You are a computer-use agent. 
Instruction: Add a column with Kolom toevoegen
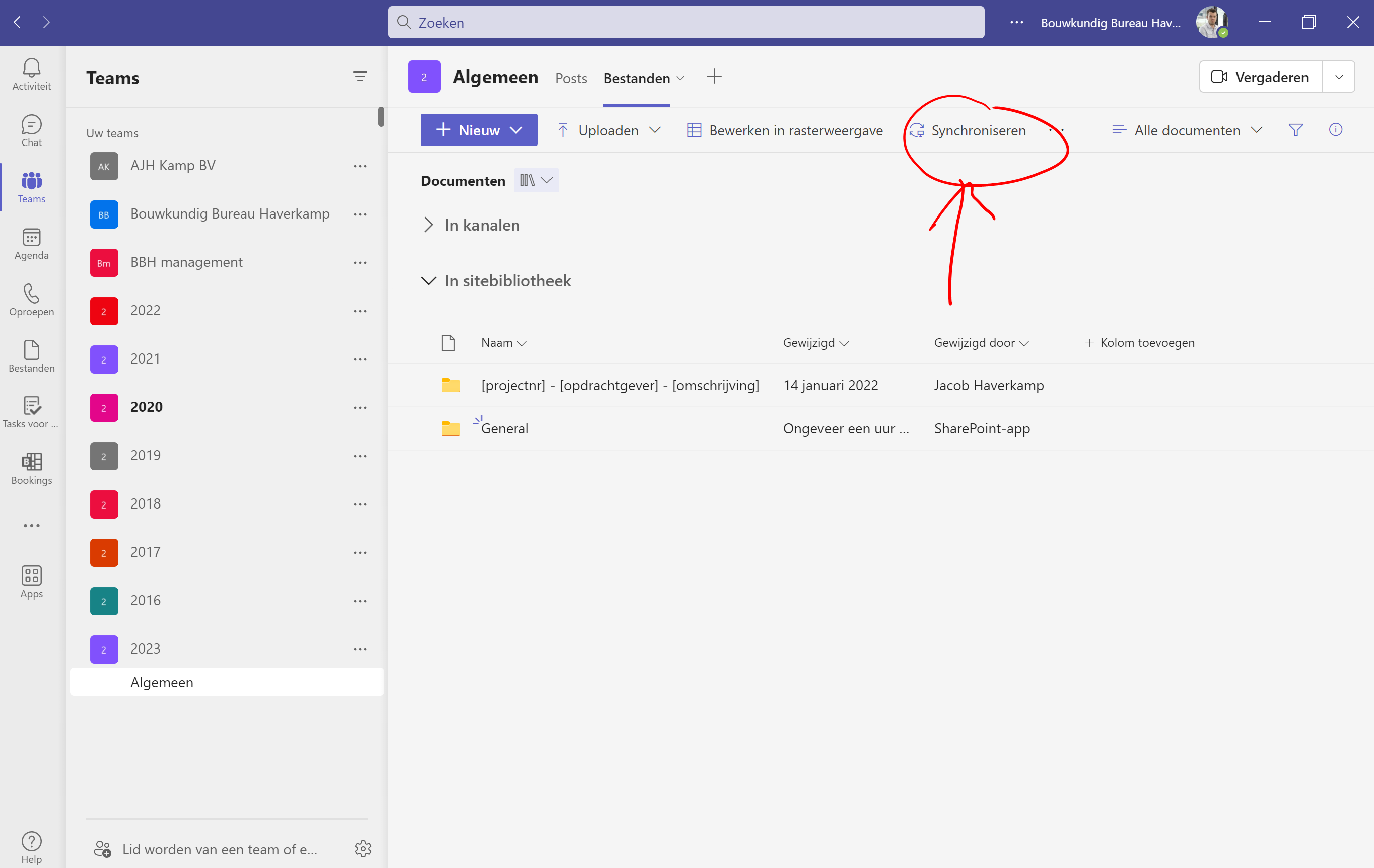point(1139,343)
